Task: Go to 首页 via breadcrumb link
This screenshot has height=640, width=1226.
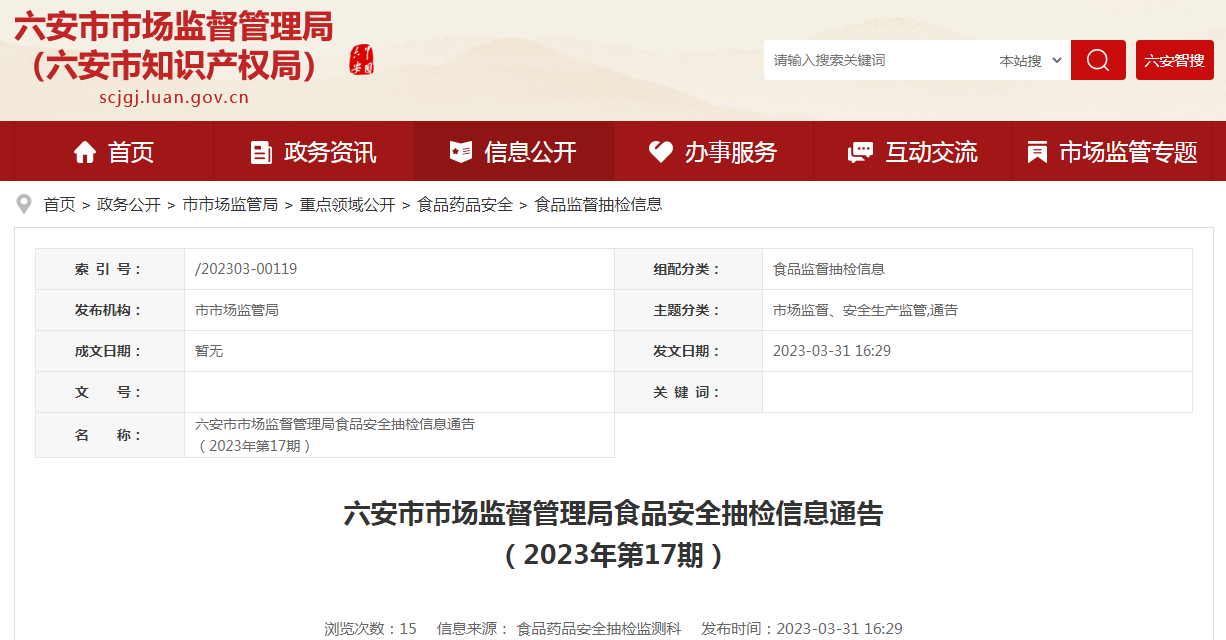Action: (x=59, y=205)
